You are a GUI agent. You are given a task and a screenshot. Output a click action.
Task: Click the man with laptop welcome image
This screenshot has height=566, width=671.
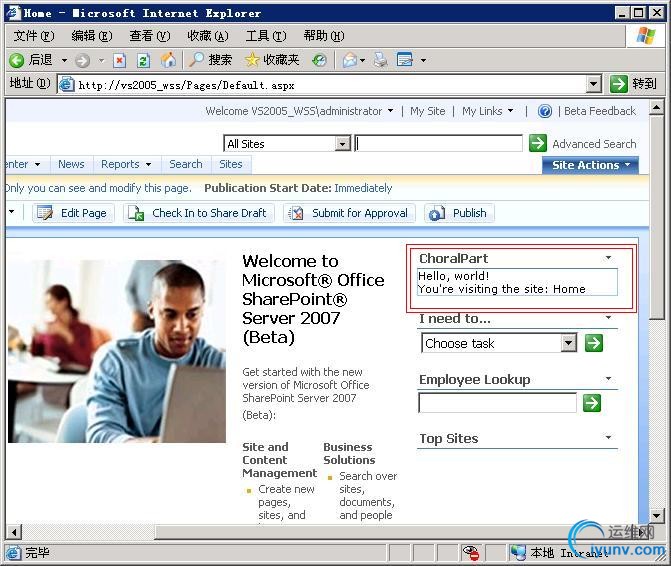(116, 351)
